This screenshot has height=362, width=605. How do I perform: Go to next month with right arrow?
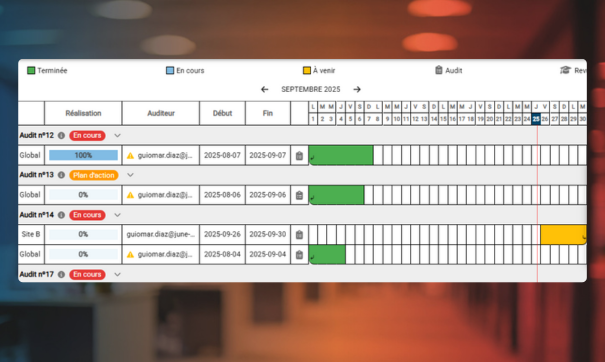[x=357, y=90]
